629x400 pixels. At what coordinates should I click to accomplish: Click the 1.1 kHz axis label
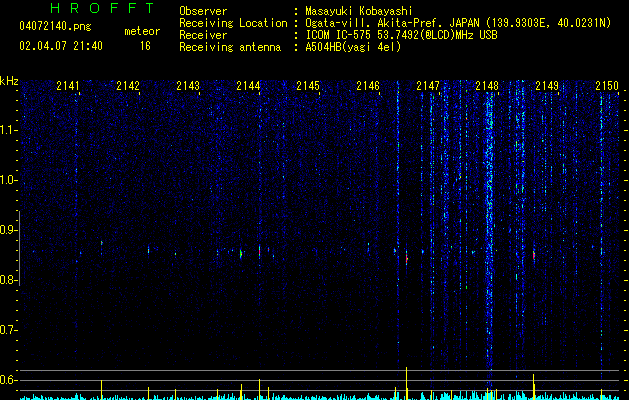pos(8,130)
